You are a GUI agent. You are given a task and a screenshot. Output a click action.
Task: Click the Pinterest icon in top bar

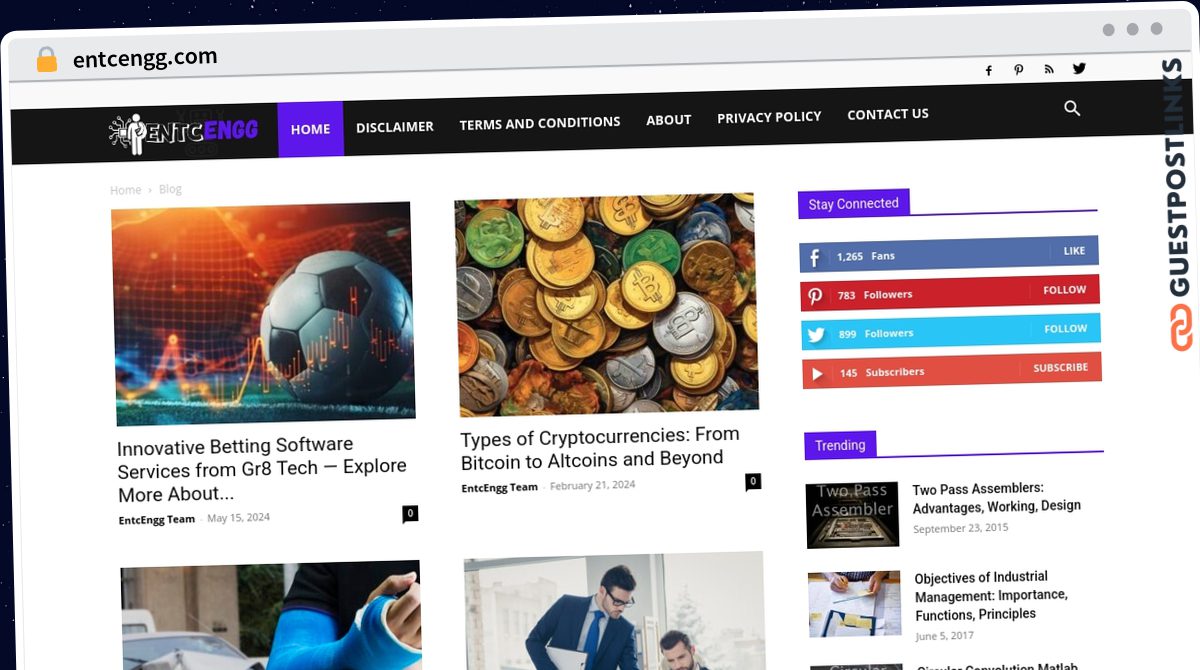[1019, 70]
